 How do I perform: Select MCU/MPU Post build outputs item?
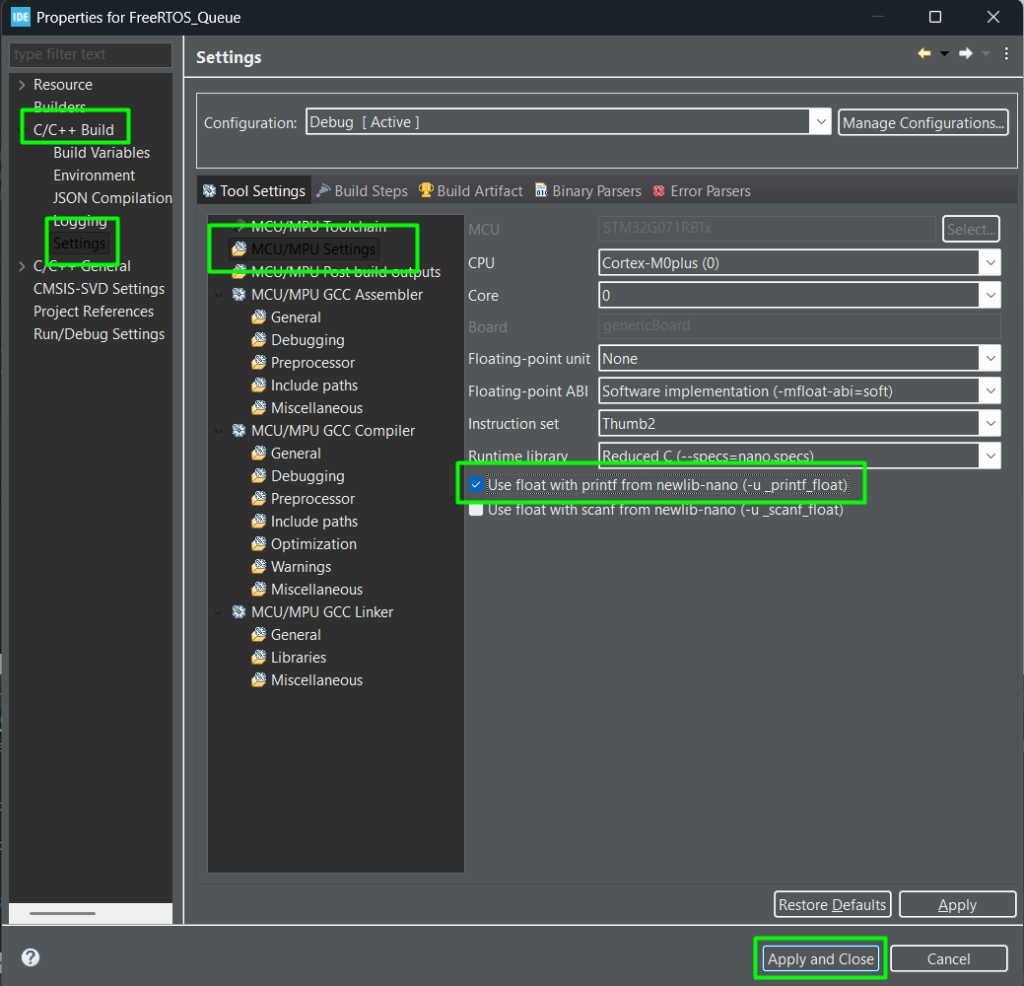coord(345,272)
